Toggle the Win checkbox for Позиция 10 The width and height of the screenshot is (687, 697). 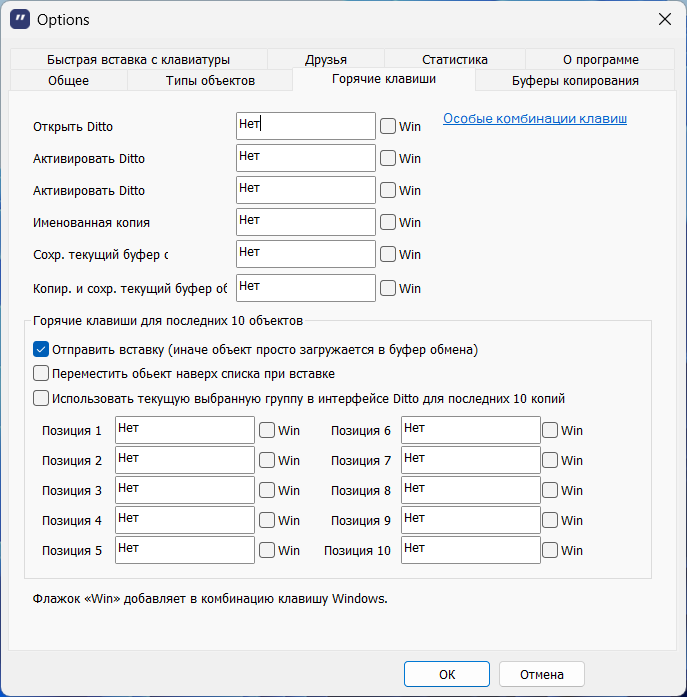pyautogui.click(x=550, y=551)
